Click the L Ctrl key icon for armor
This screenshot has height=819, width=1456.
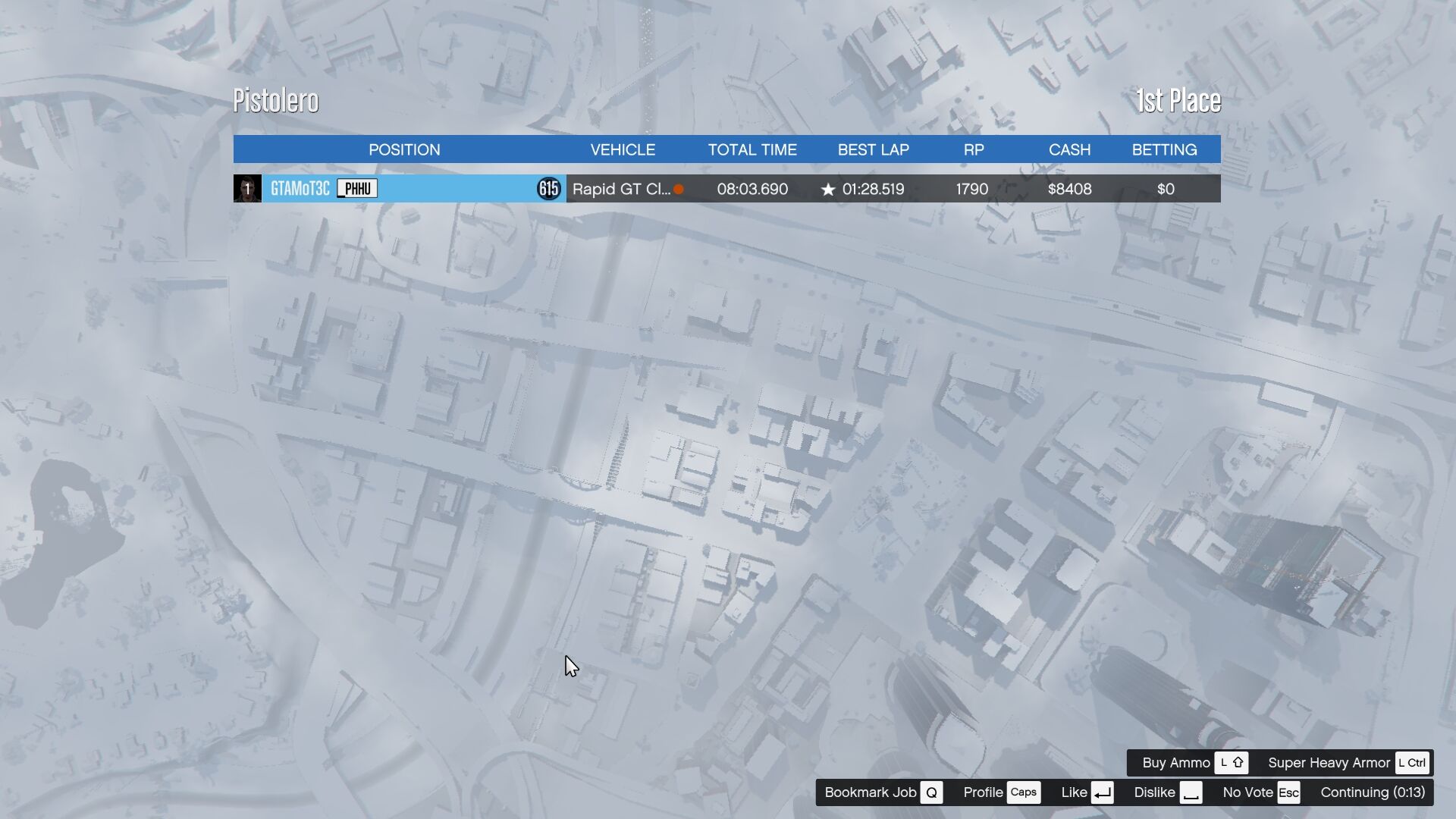pyautogui.click(x=1412, y=763)
